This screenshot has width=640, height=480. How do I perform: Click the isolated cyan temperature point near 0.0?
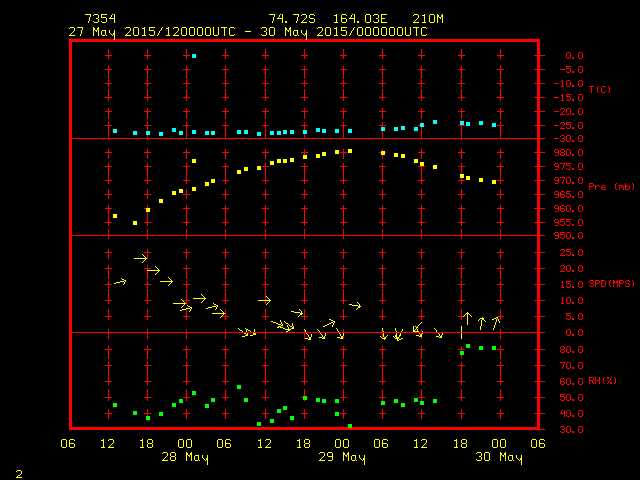point(194,56)
